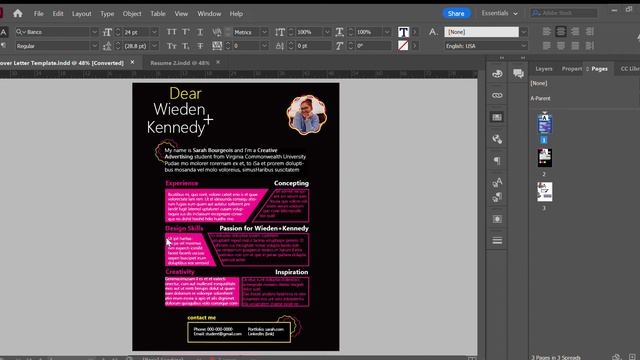Open the leading (28.8 pt) dropdown
This screenshot has height=360, width=640.
pyautogui.click(x=154, y=46)
